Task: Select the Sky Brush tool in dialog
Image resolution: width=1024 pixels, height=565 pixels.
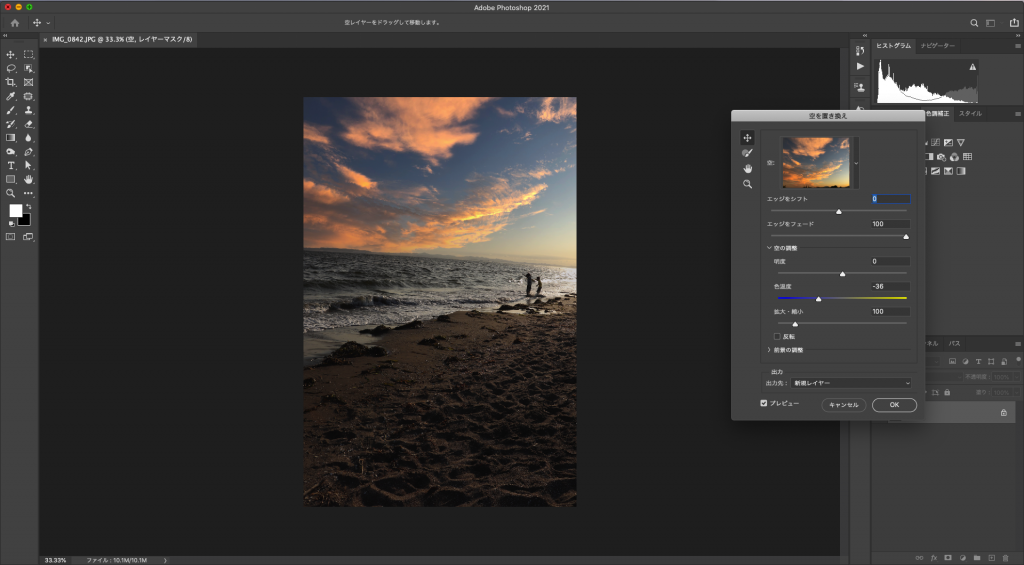Action: (x=746, y=153)
